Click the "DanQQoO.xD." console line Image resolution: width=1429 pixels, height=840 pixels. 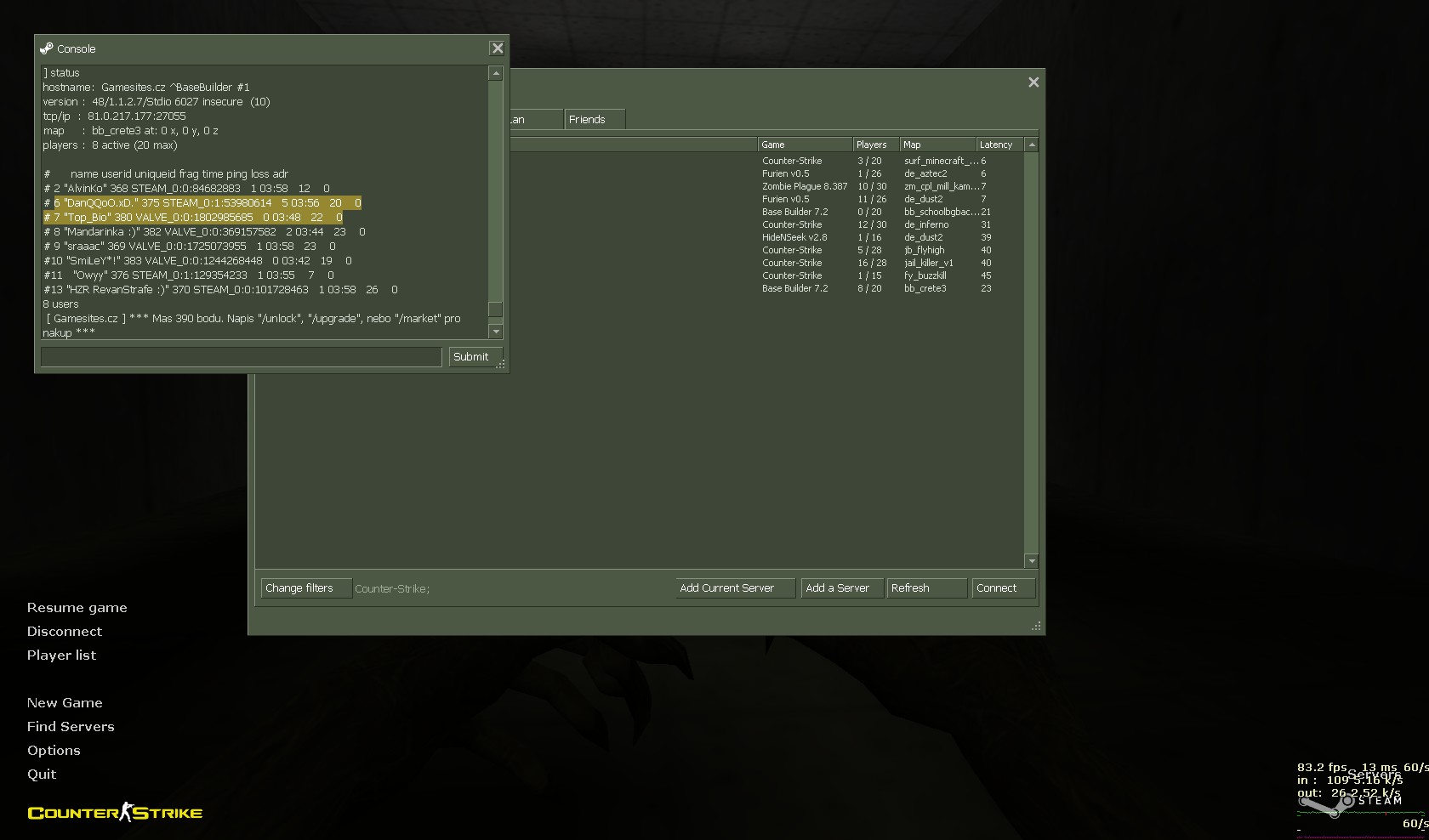tap(202, 203)
